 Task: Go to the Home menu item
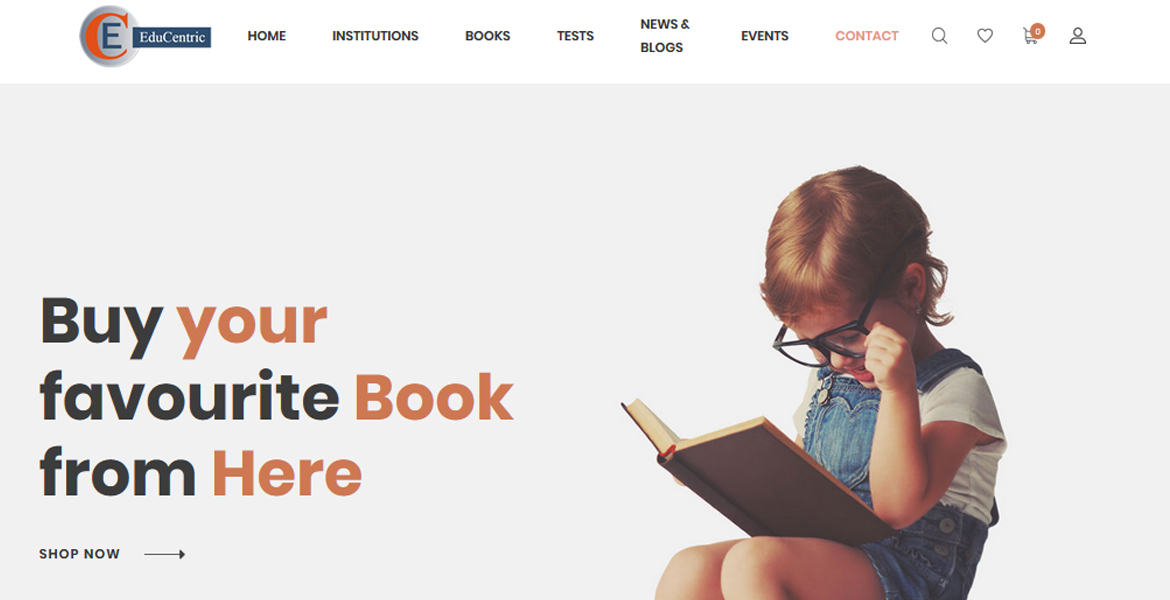tap(266, 36)
